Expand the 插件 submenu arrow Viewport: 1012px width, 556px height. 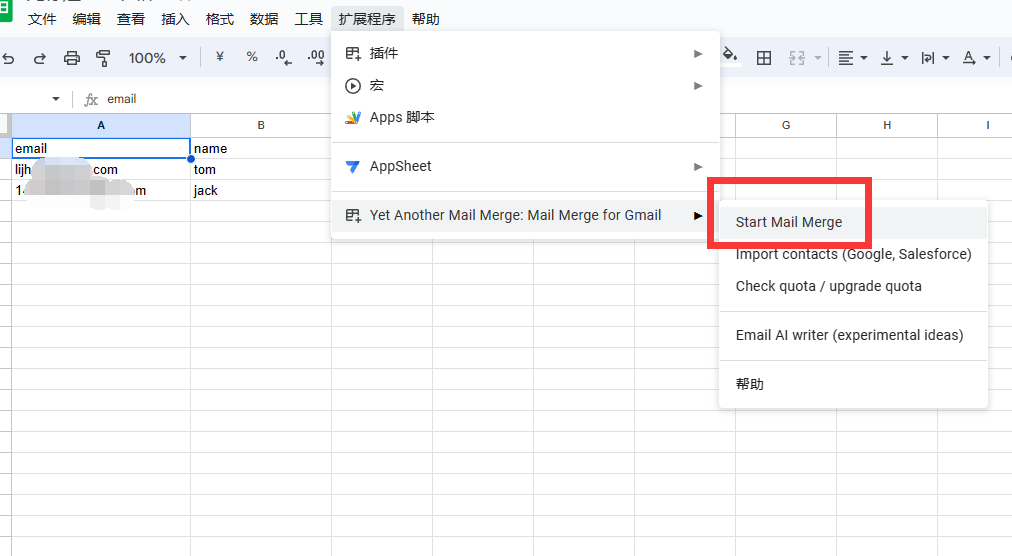698,54
